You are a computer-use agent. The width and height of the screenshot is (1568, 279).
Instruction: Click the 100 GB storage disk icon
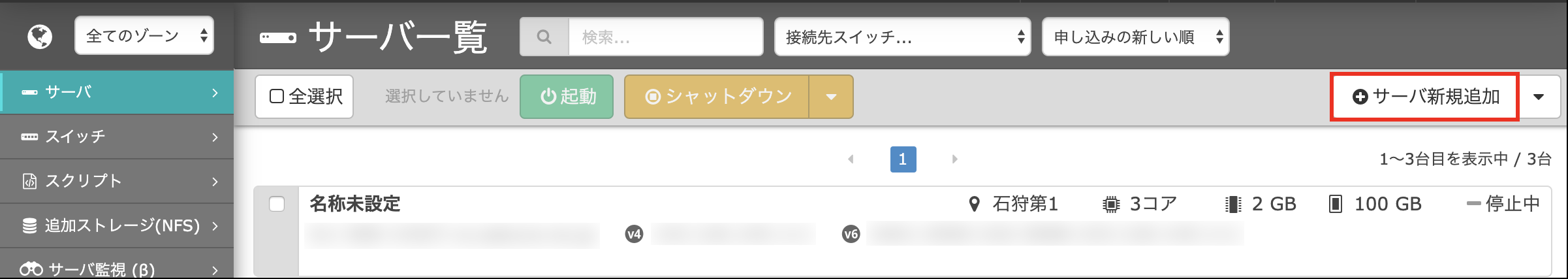point(1336,205)
